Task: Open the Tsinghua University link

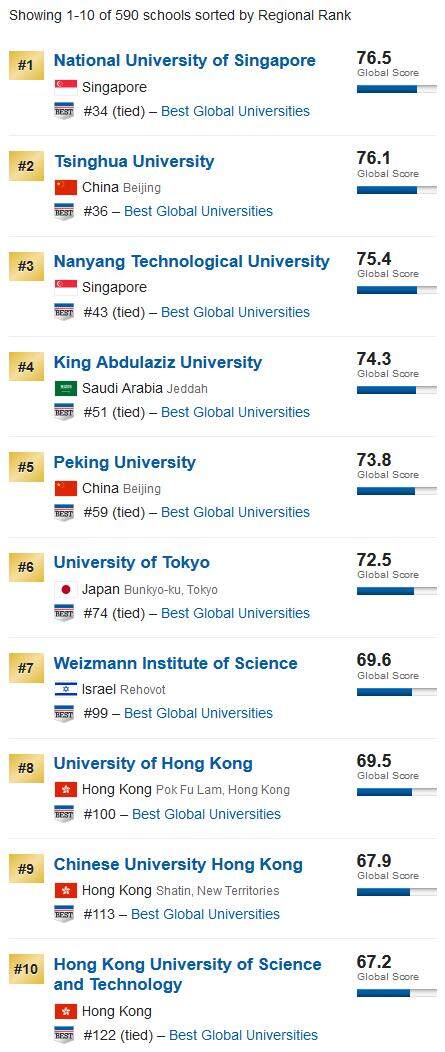Action: [x=134, y=161]
